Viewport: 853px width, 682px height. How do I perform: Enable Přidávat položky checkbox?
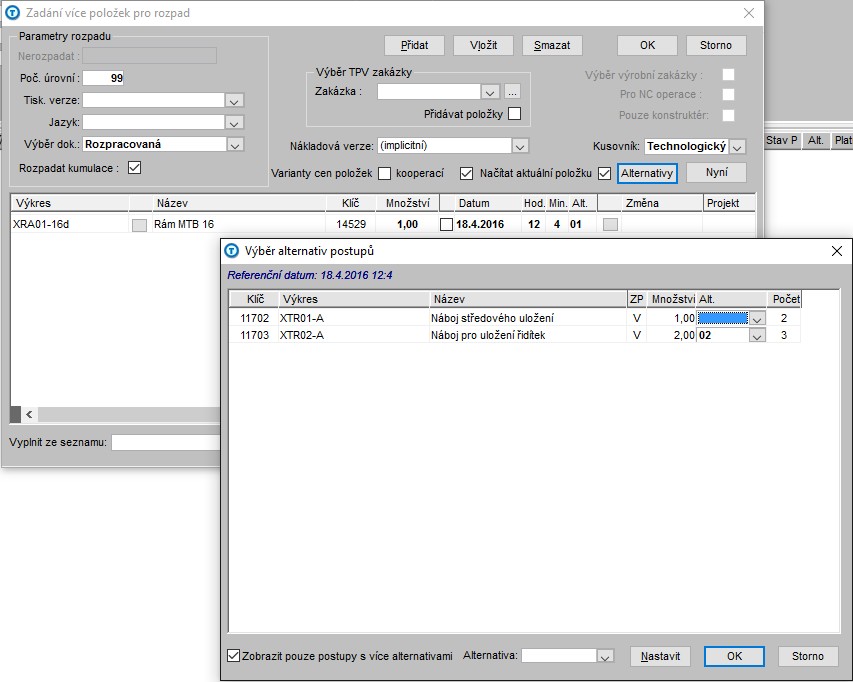514,114
